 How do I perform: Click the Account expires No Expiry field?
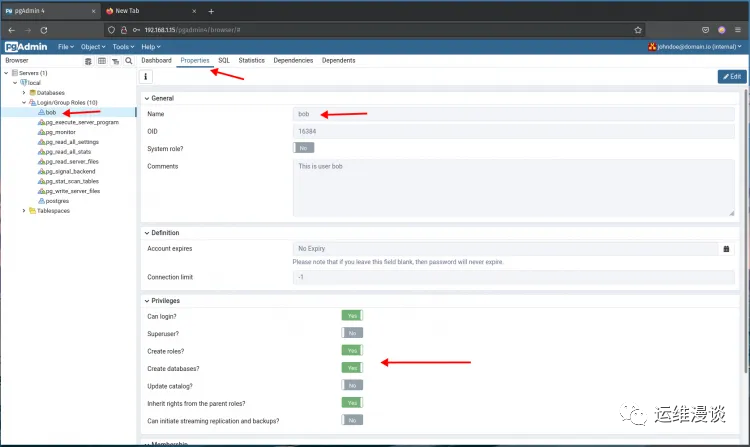tap(505, 249)
